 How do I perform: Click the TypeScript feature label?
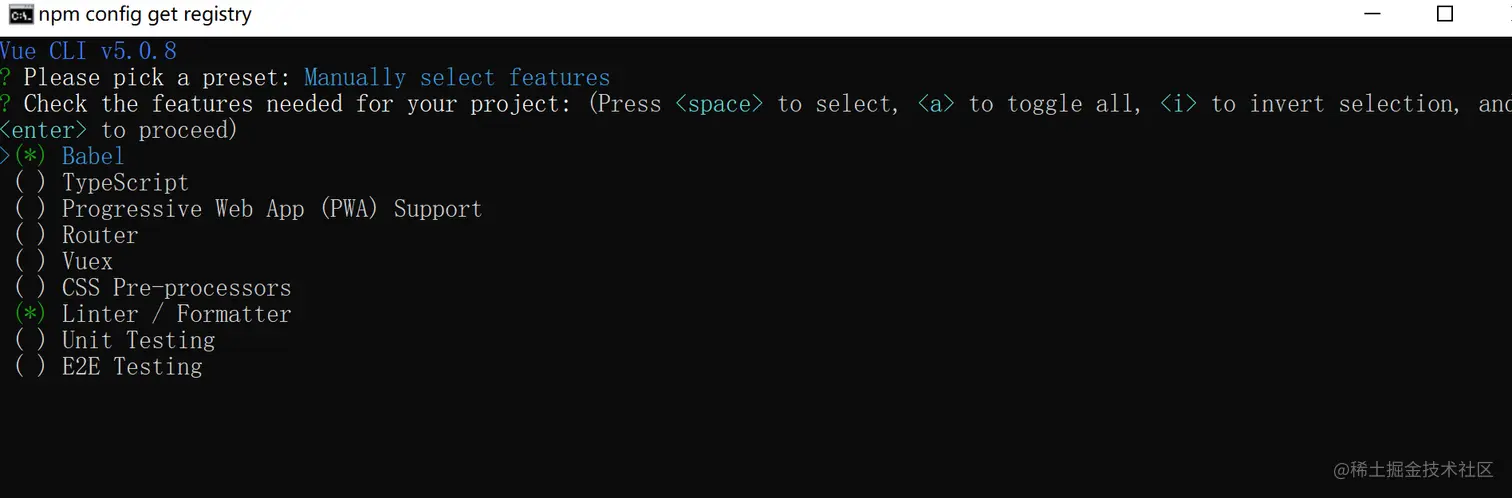tap(125, 183)
